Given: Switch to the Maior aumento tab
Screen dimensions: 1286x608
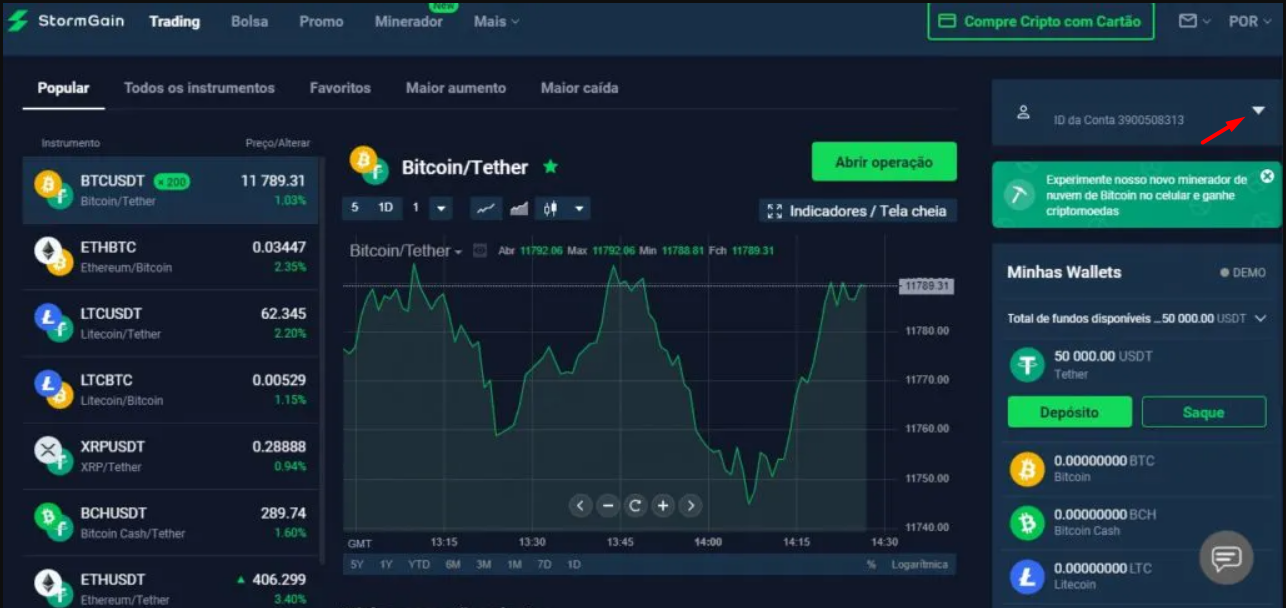Looking at the screenshot, I should pos(455,88).
